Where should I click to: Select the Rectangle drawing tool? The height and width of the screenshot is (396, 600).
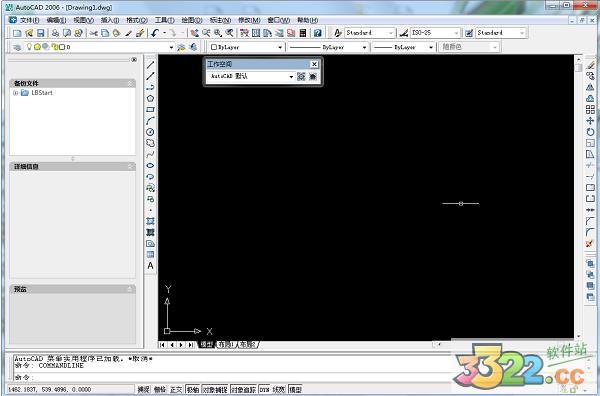pyautogui.click(x=150, y=109)
